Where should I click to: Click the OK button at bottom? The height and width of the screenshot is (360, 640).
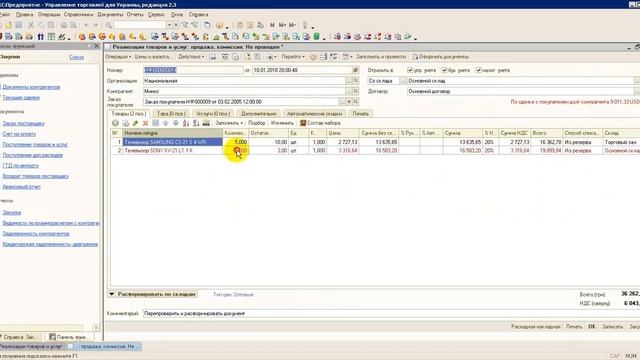[592, 327]
